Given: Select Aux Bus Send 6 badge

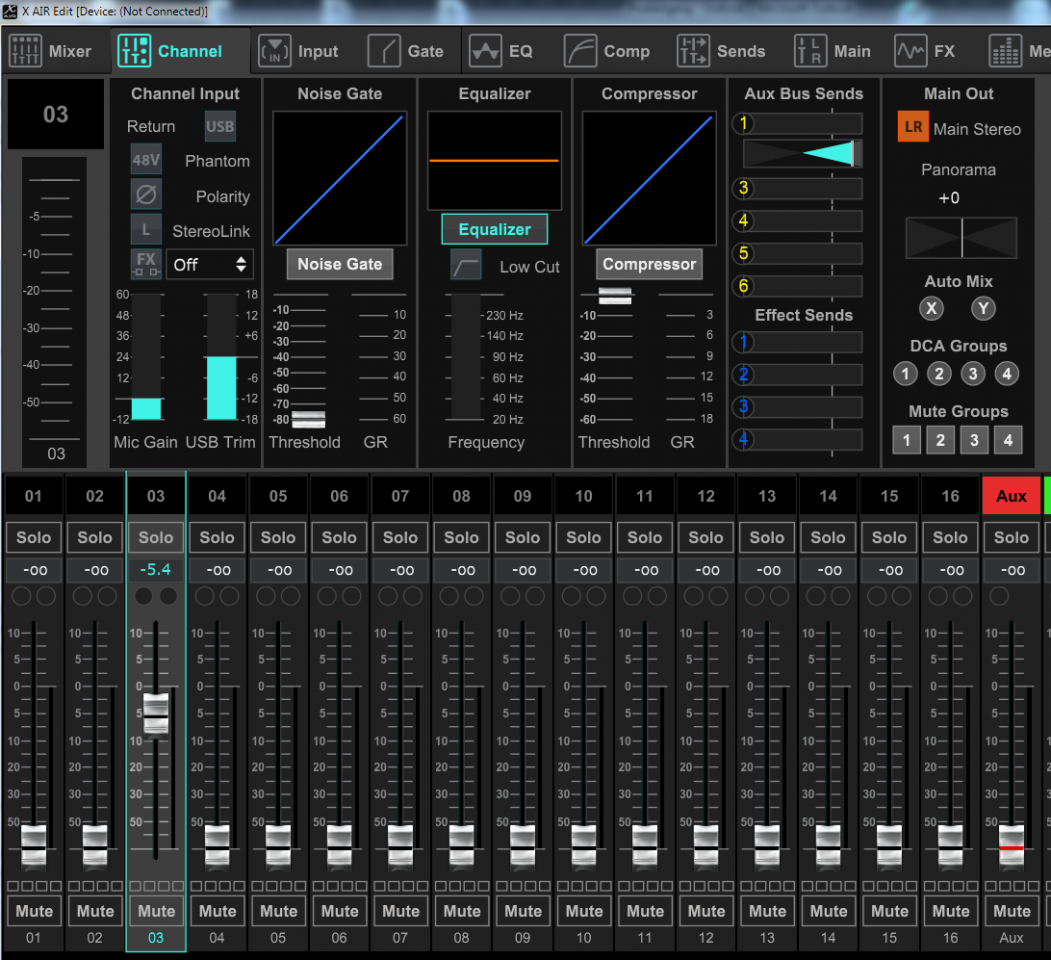Looking at the screenshot, I should pyautogui.click(x=743, y=286).
